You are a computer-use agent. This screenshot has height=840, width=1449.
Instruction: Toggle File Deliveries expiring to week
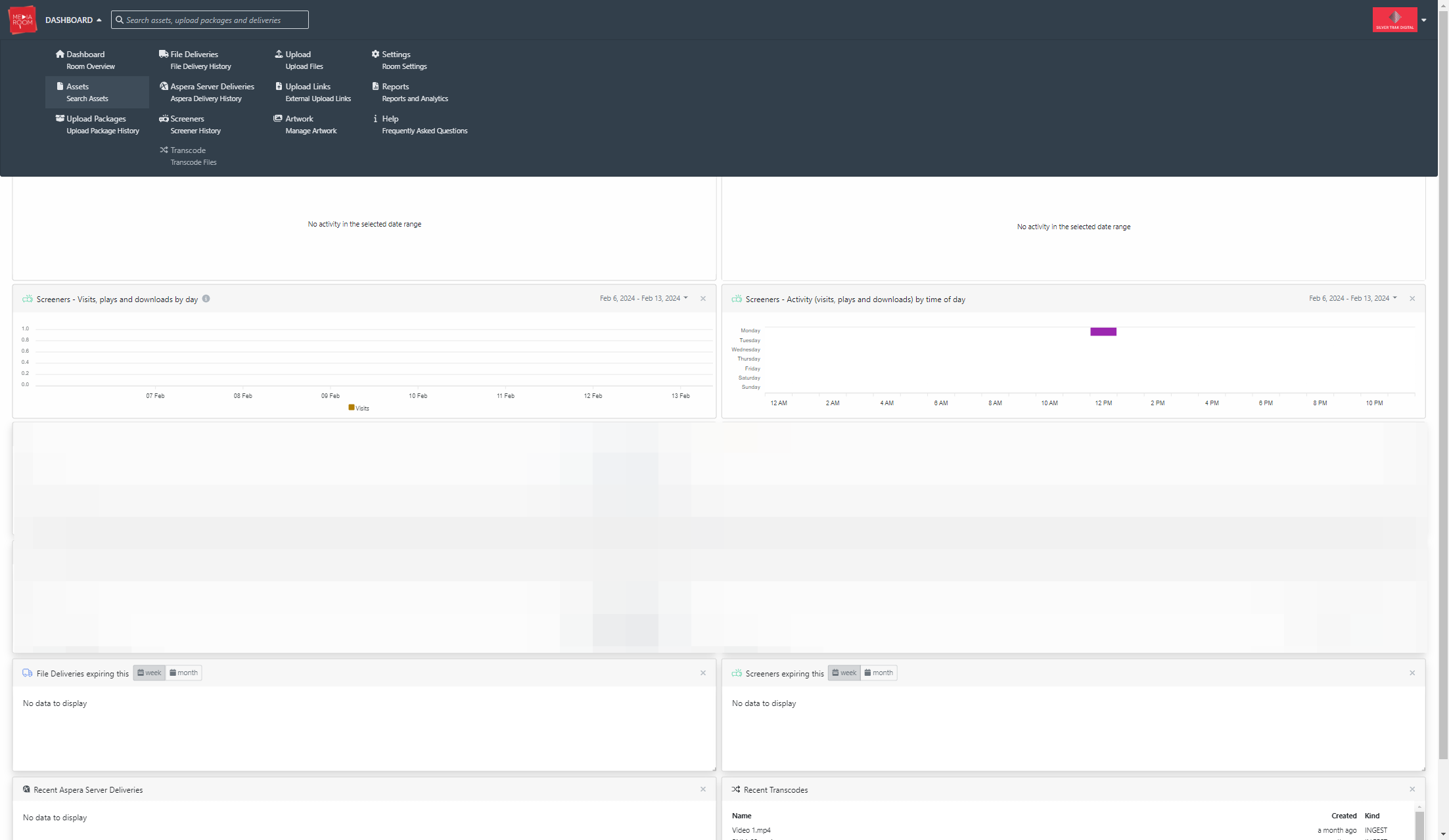pos(149,673)
